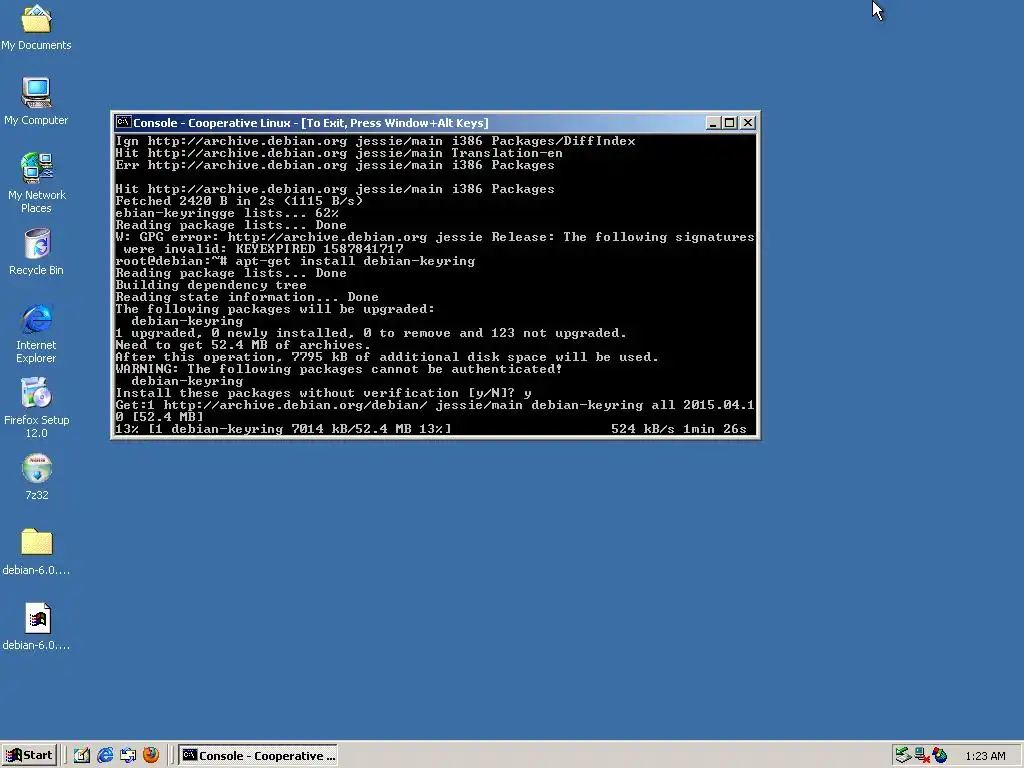Image resolution: width=1024 pixels, height=768 pixels.
Task: Click the disconnected network tray icon
Action: click(x=921, y=756)
